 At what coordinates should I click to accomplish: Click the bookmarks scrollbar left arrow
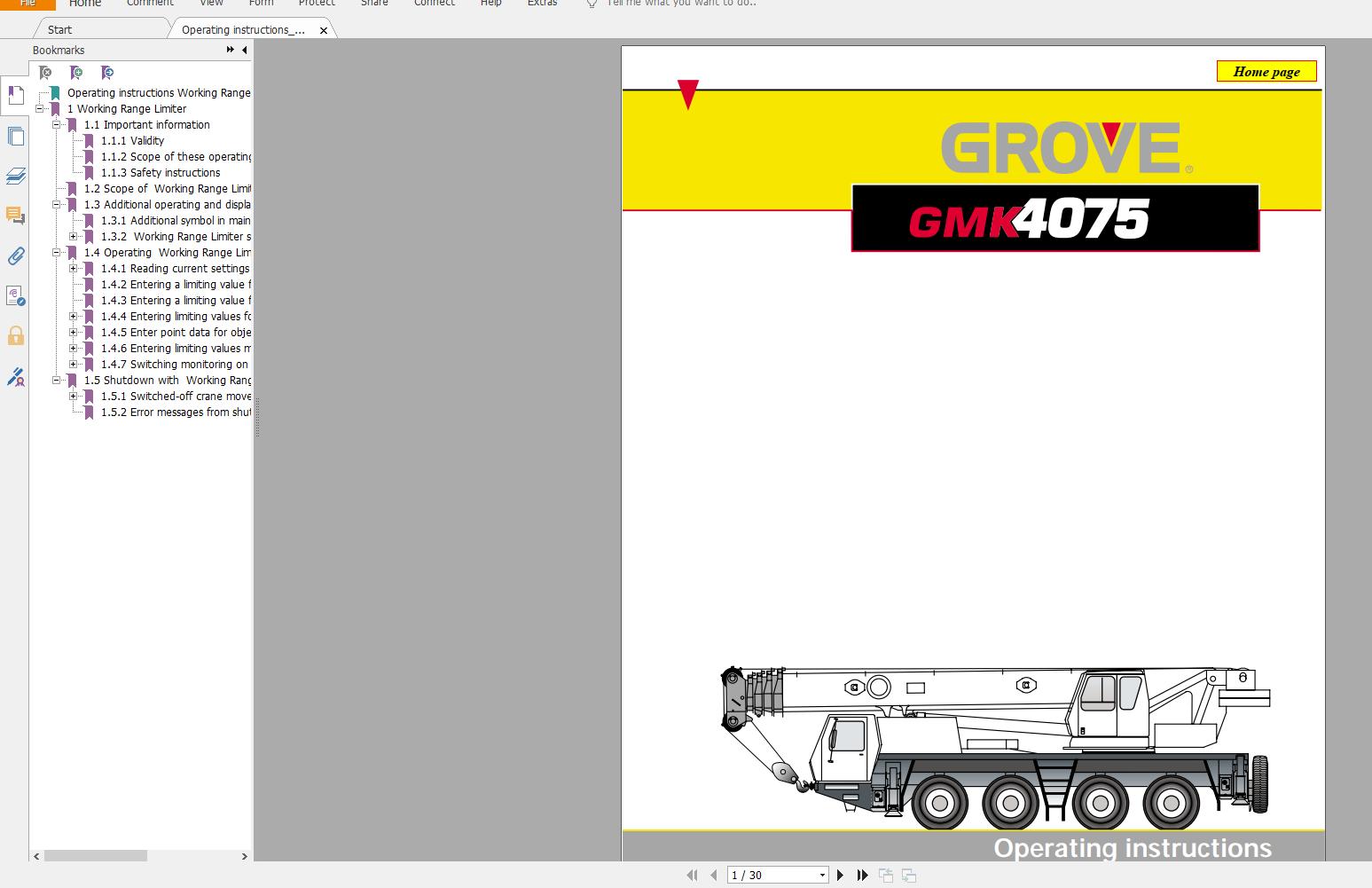coord(36,856)
